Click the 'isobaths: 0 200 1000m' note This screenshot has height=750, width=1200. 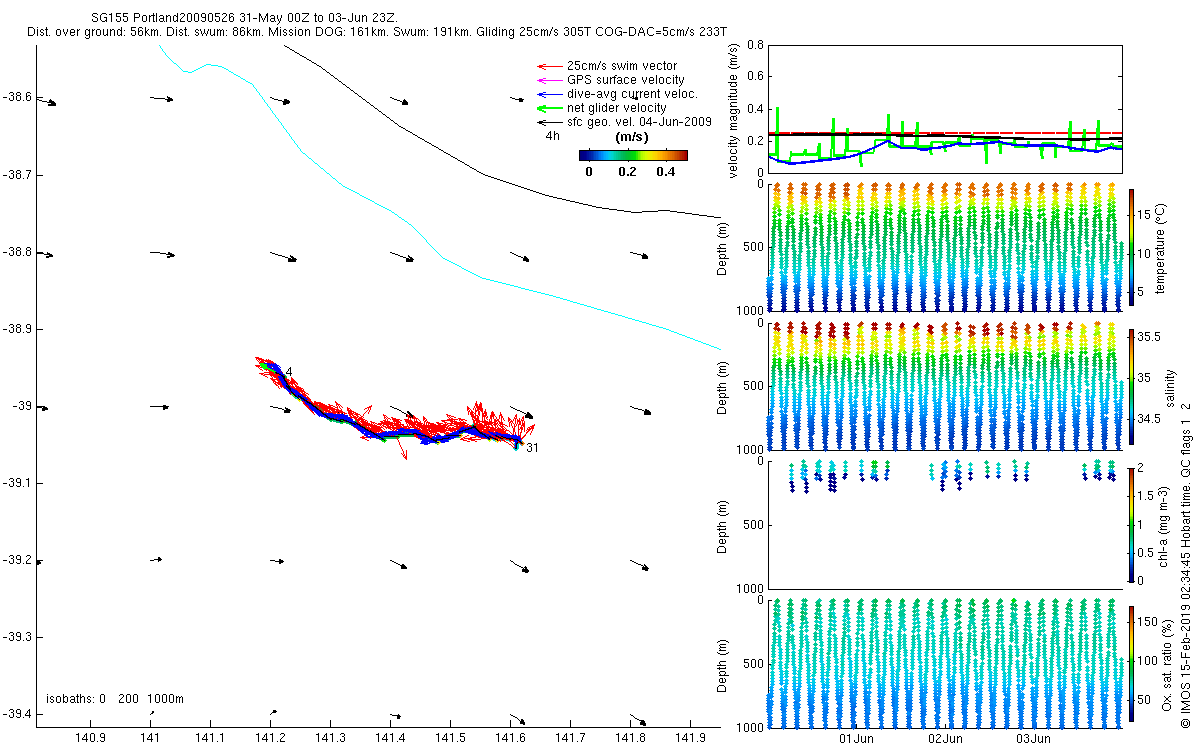point(115,698)
